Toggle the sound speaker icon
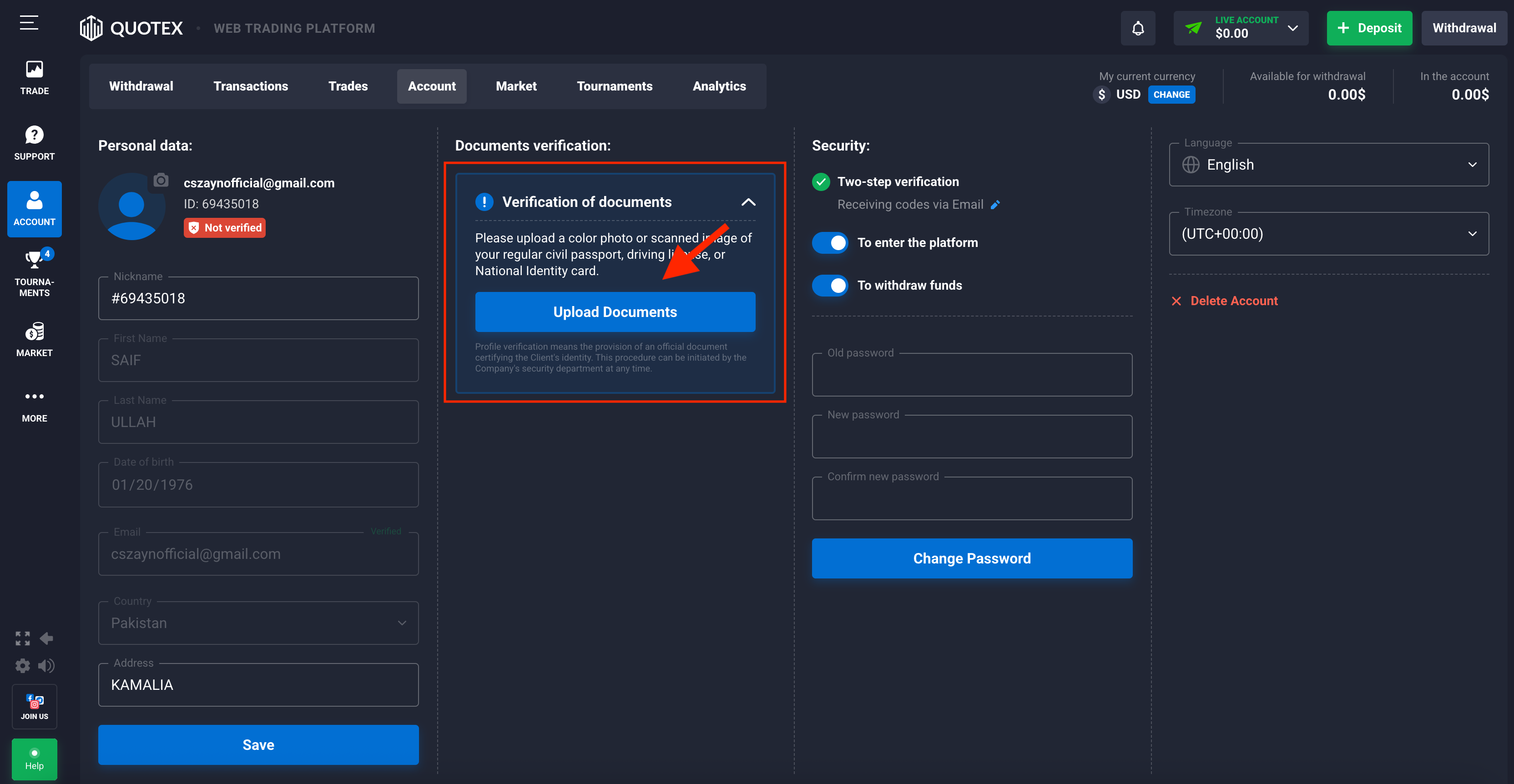 pyautogui.click(x=46, y=665)
